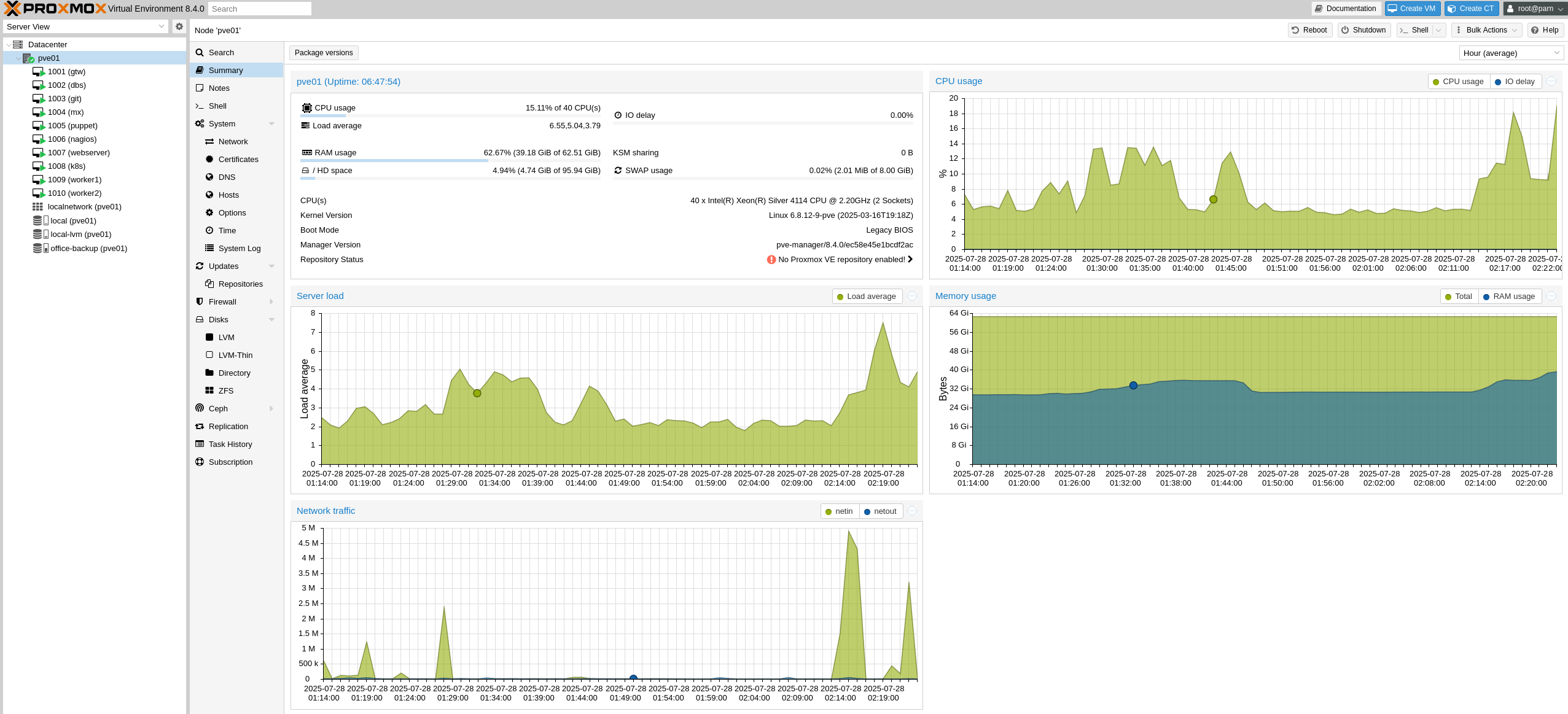Toggle the netin legend series

pyautogui.click(x=839, y=511)
